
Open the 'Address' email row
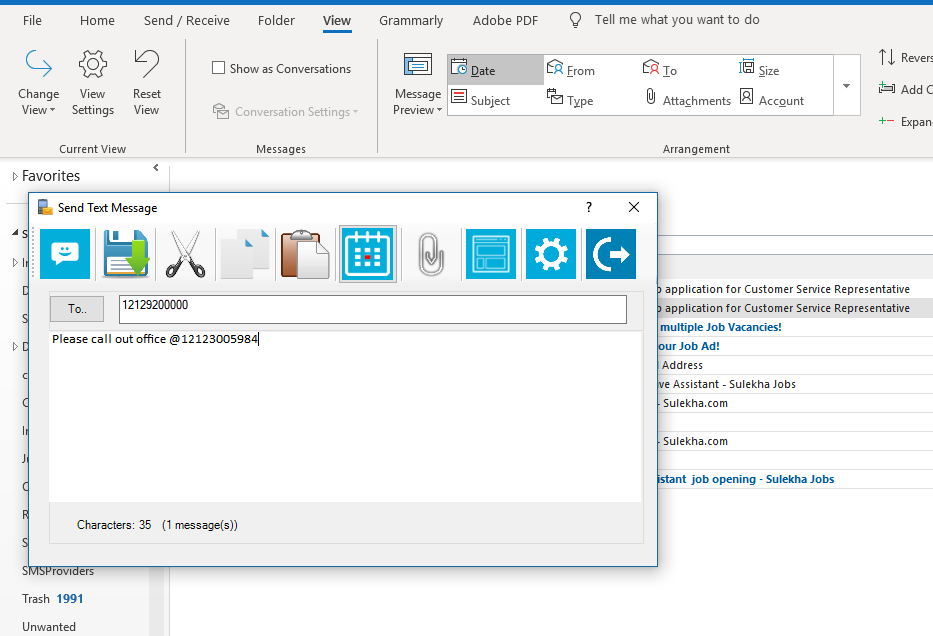click(x=795, y=365)
